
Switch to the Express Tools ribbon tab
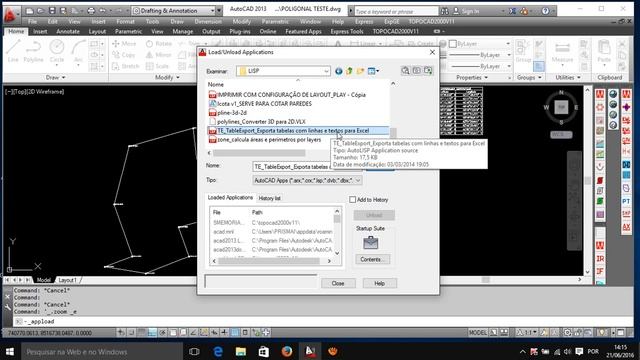(347, 31)
